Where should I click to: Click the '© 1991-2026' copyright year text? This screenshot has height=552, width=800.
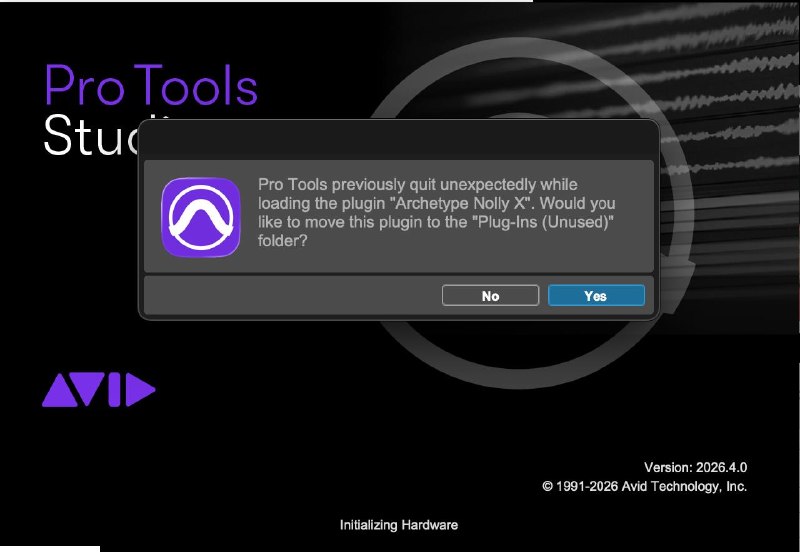pyautogui.click(x=580, y=486)
